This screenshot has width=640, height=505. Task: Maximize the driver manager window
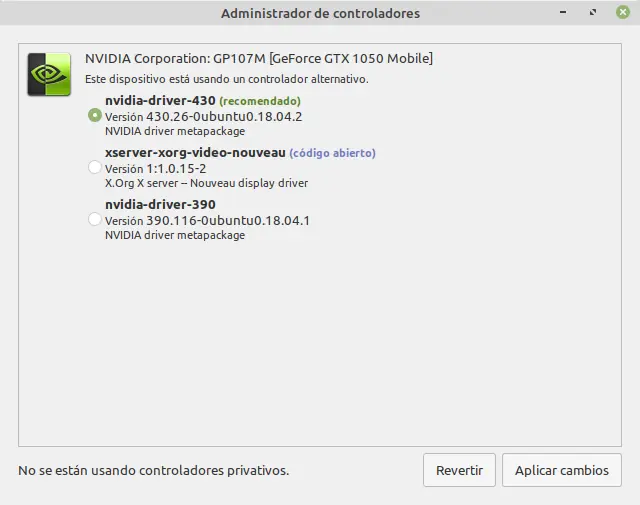point(594,13)
